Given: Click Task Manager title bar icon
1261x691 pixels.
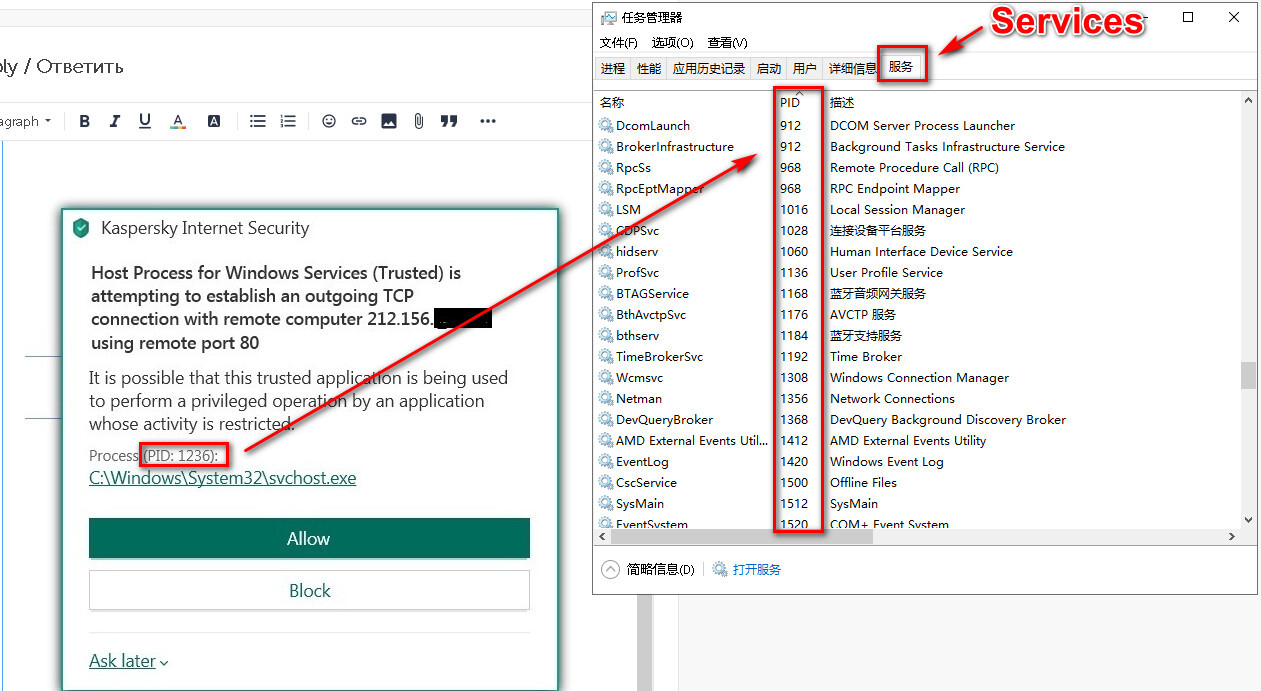Looking at the screenshot, I should (x=607, y=17).
